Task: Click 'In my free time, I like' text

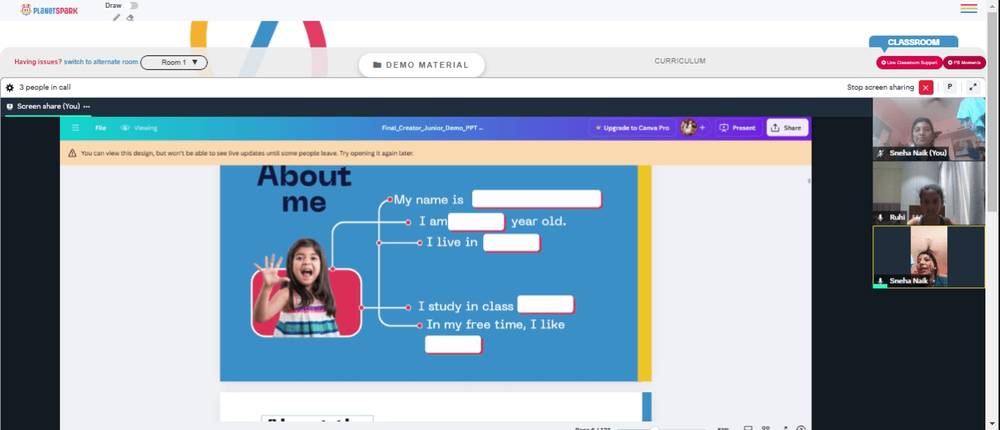Action: 496,325
